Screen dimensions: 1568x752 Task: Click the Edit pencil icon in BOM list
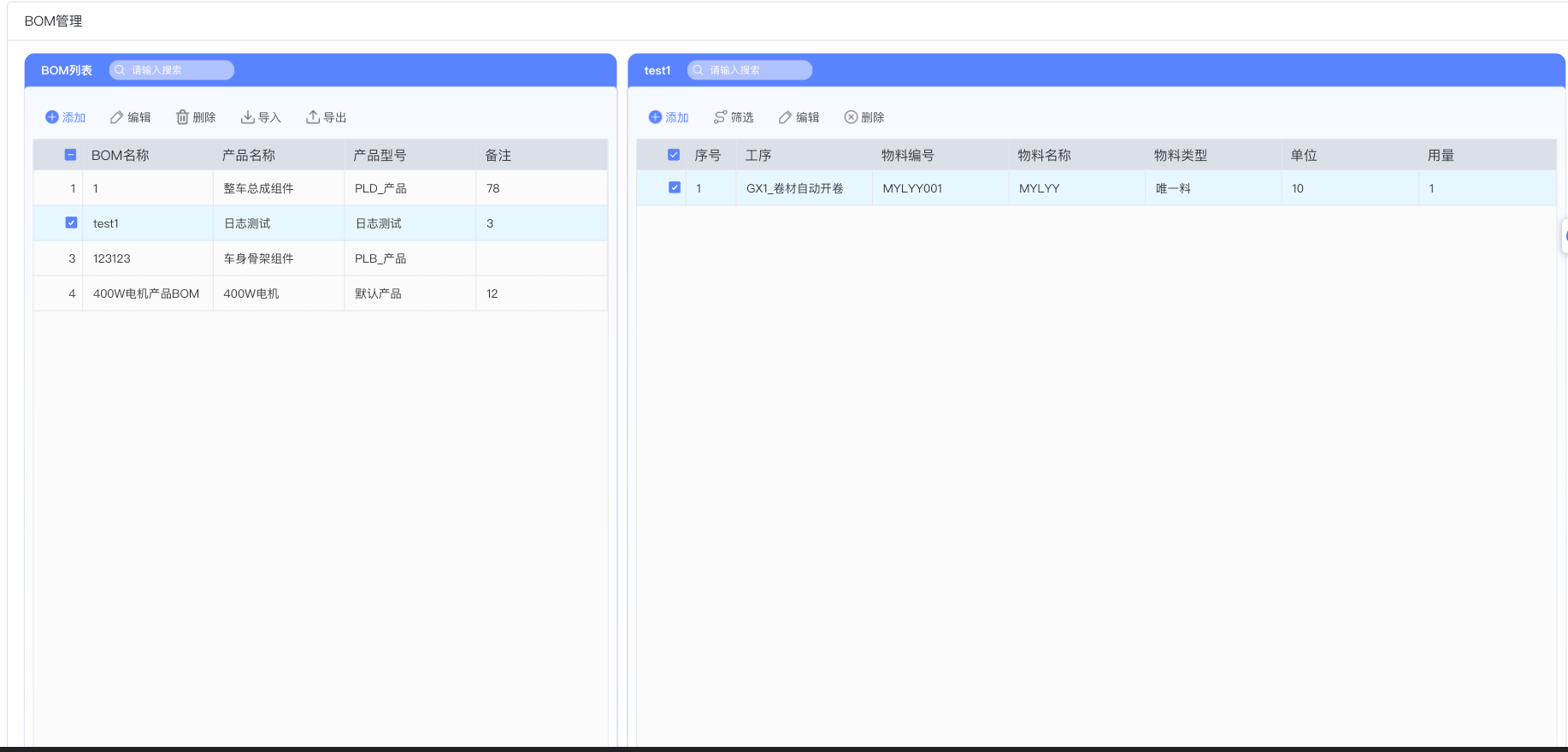point(117,117)
